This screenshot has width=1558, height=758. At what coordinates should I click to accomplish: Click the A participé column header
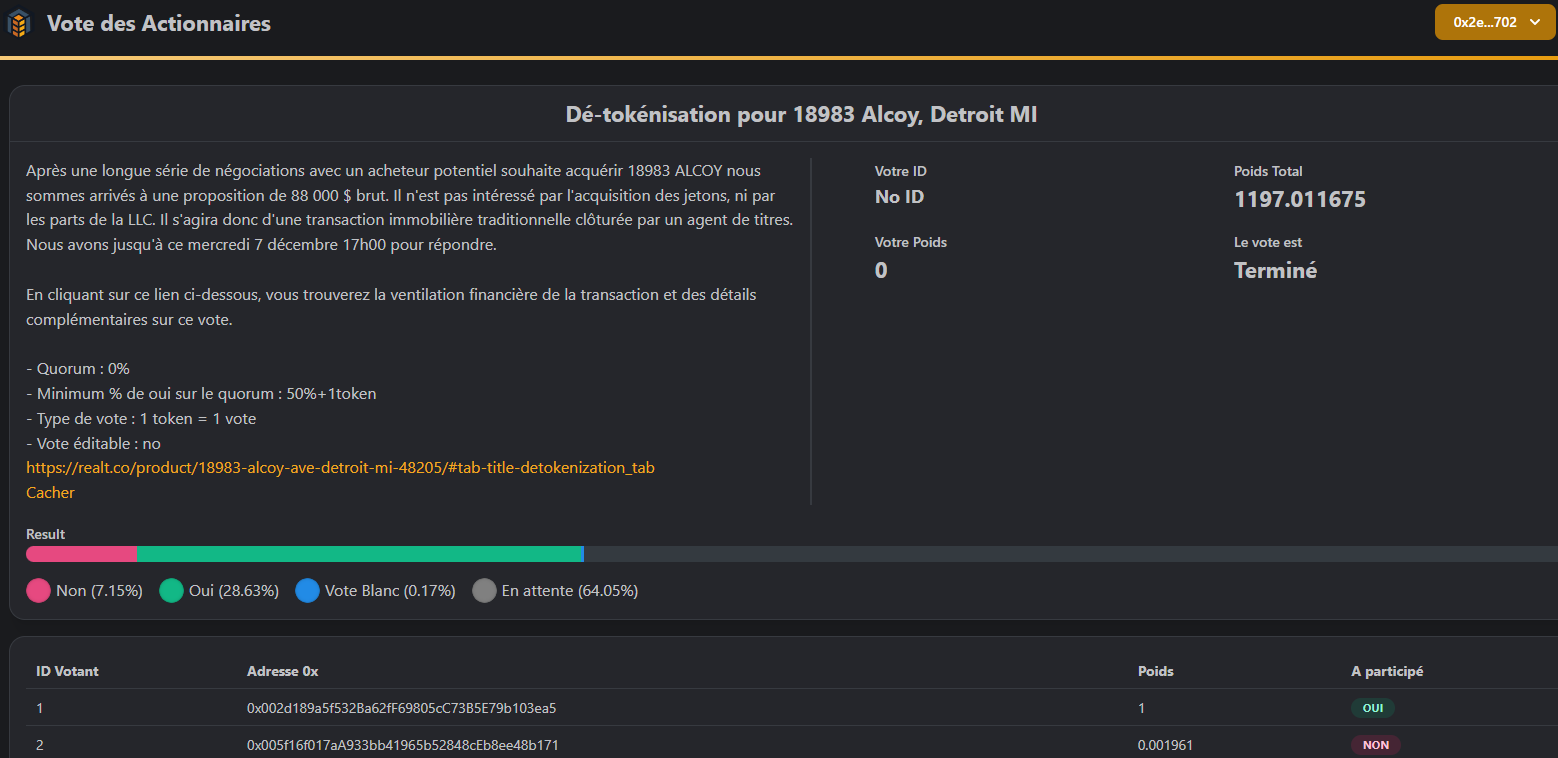click(x=1386, y=671)
